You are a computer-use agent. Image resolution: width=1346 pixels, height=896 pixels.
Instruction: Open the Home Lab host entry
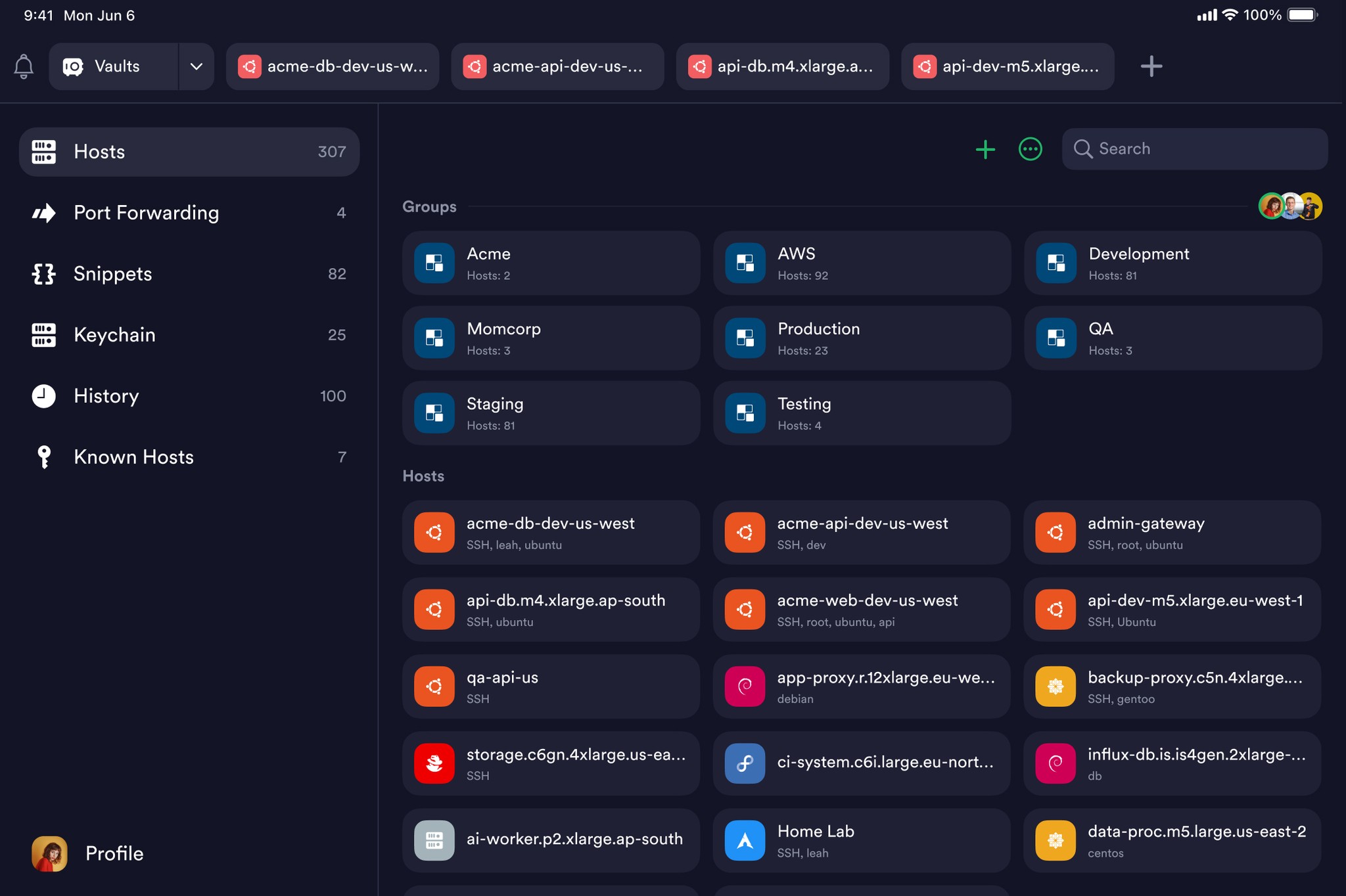[861, 840]
